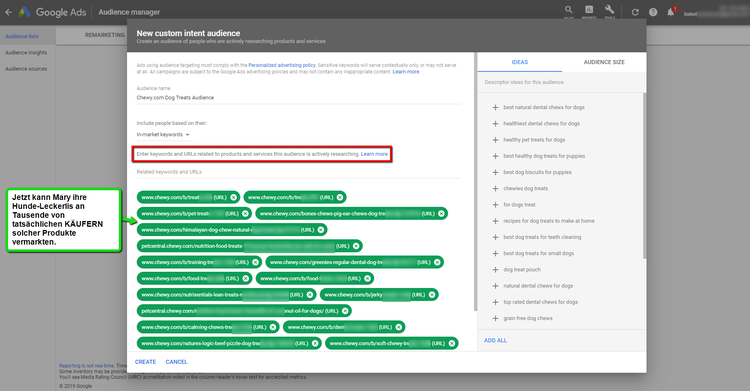Open the Remarketing tab behind dialog
The height and width of the screenshot is (391, 750).
[x=105, y=35]
